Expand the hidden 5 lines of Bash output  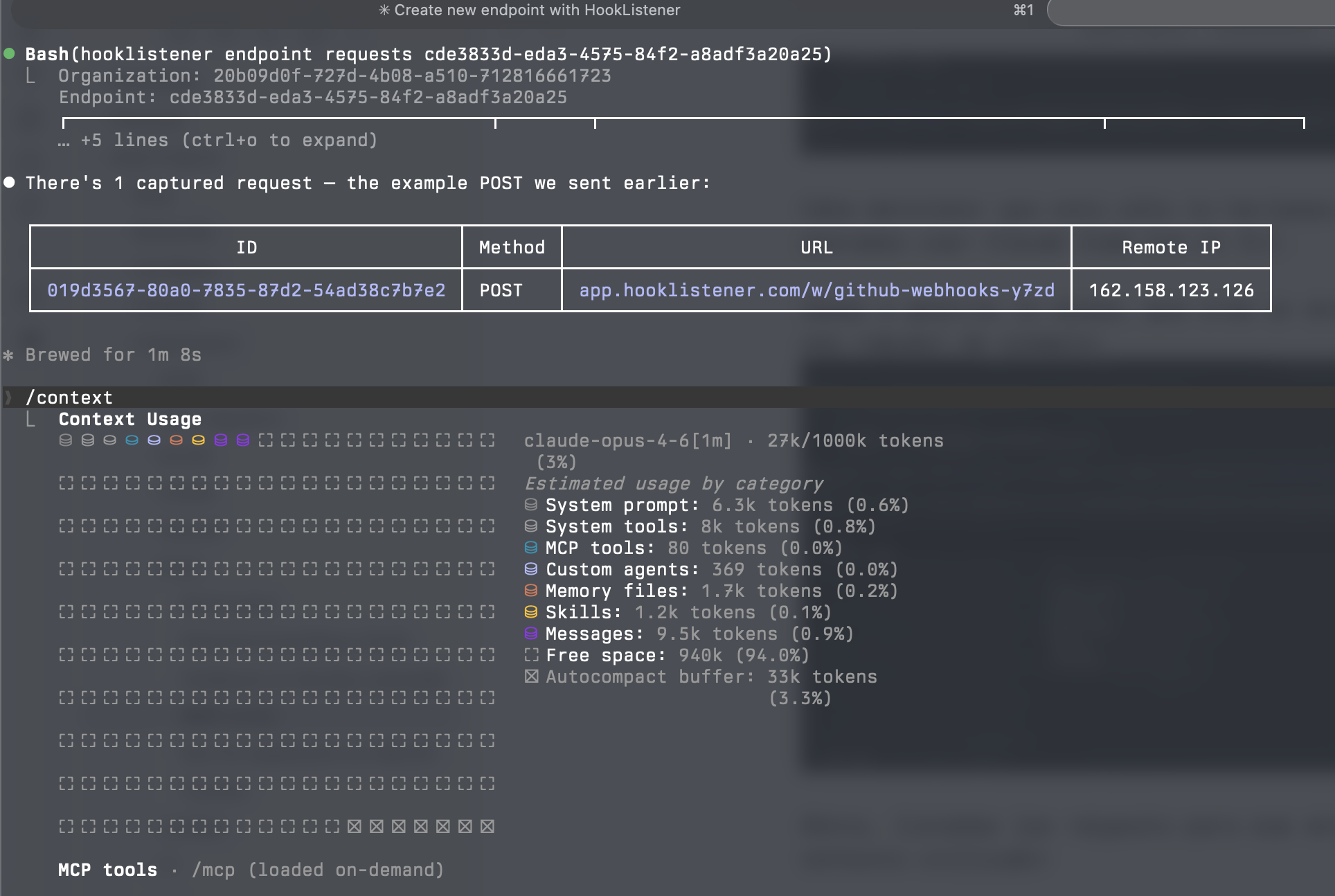[215, 140]
